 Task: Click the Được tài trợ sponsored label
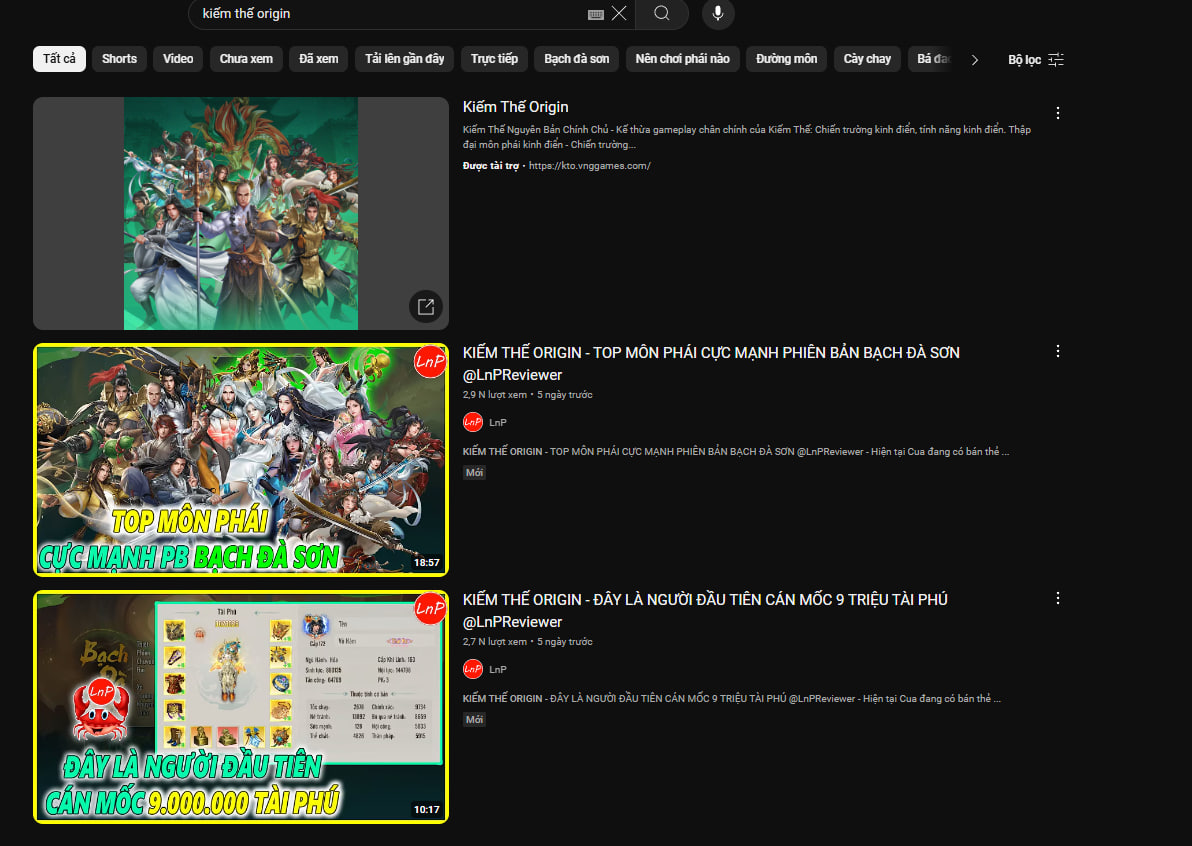tap(491, 166)
